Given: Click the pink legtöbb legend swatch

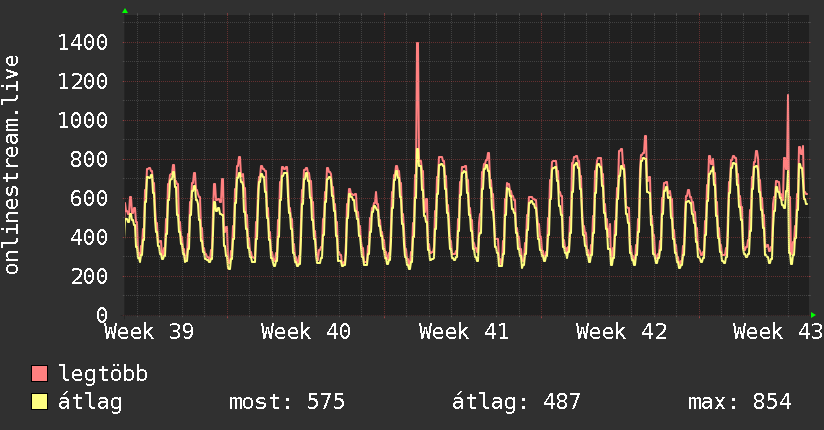Looking at the screenshot, I should click(39, 374).
